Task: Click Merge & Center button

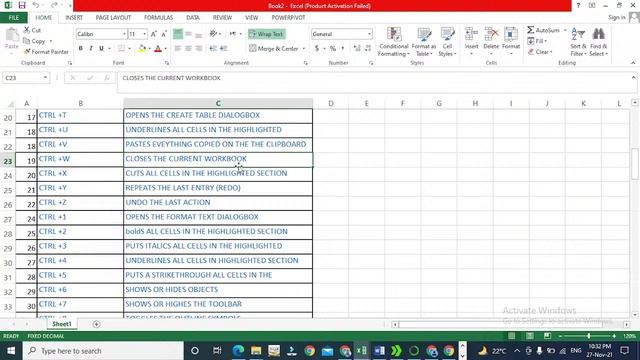Action: pyautogui.click(x=273, y=49)
